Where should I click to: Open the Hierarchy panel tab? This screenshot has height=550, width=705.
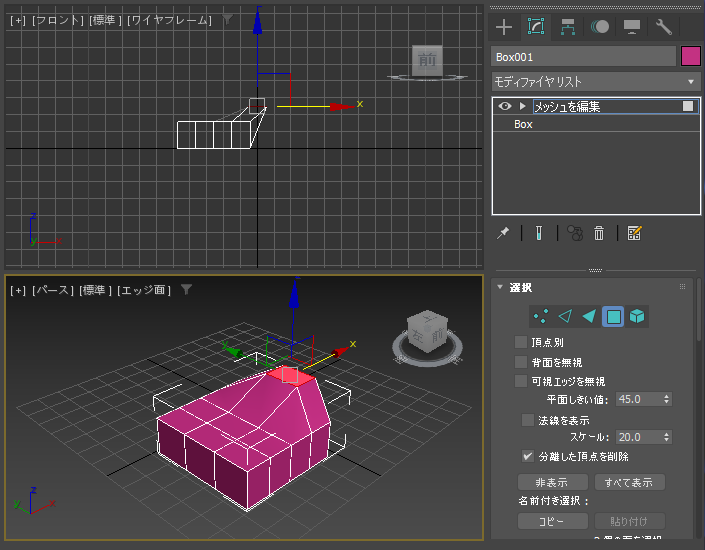(568, 27)
